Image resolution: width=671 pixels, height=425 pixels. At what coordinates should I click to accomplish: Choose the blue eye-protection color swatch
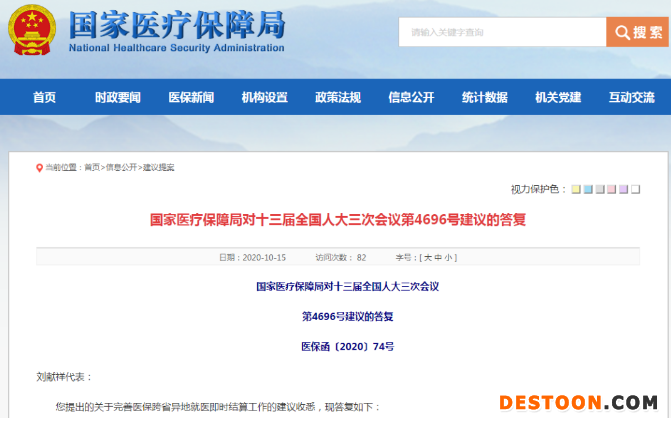point(588,189)
